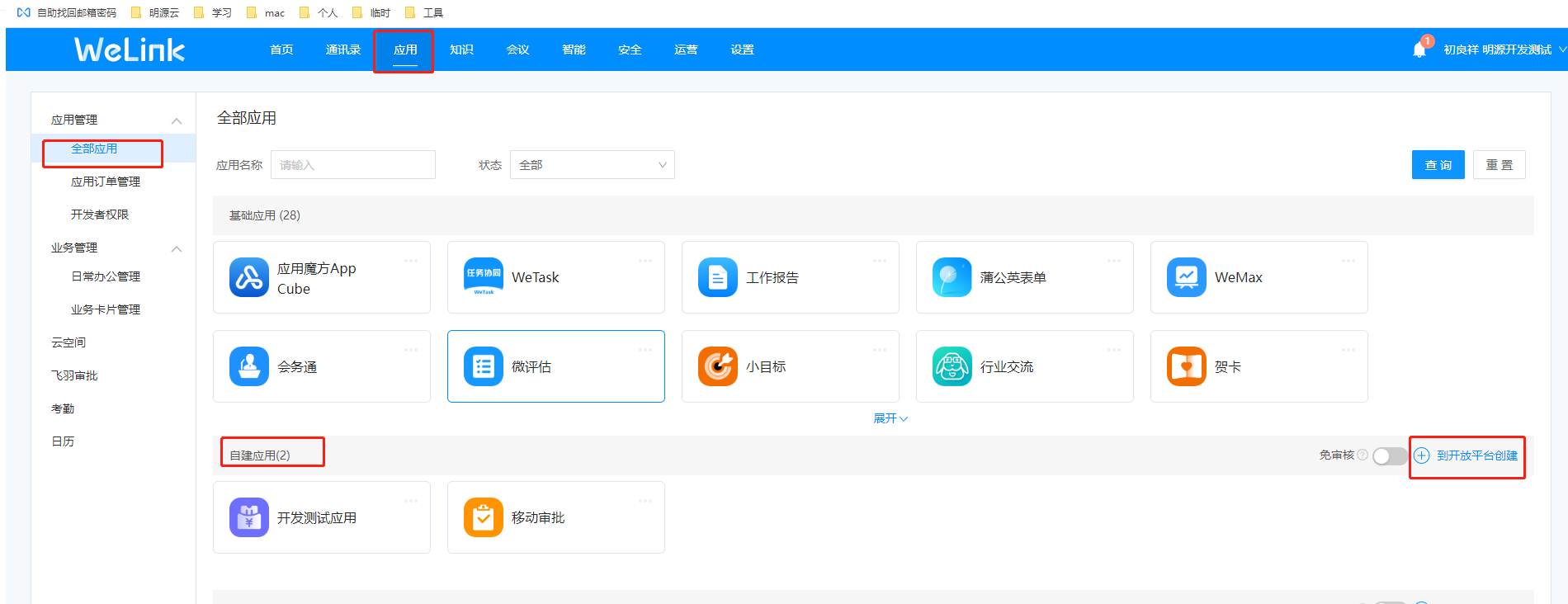Click the 贺卡 app icon
1568x604 pixels.
[1187, 366]
